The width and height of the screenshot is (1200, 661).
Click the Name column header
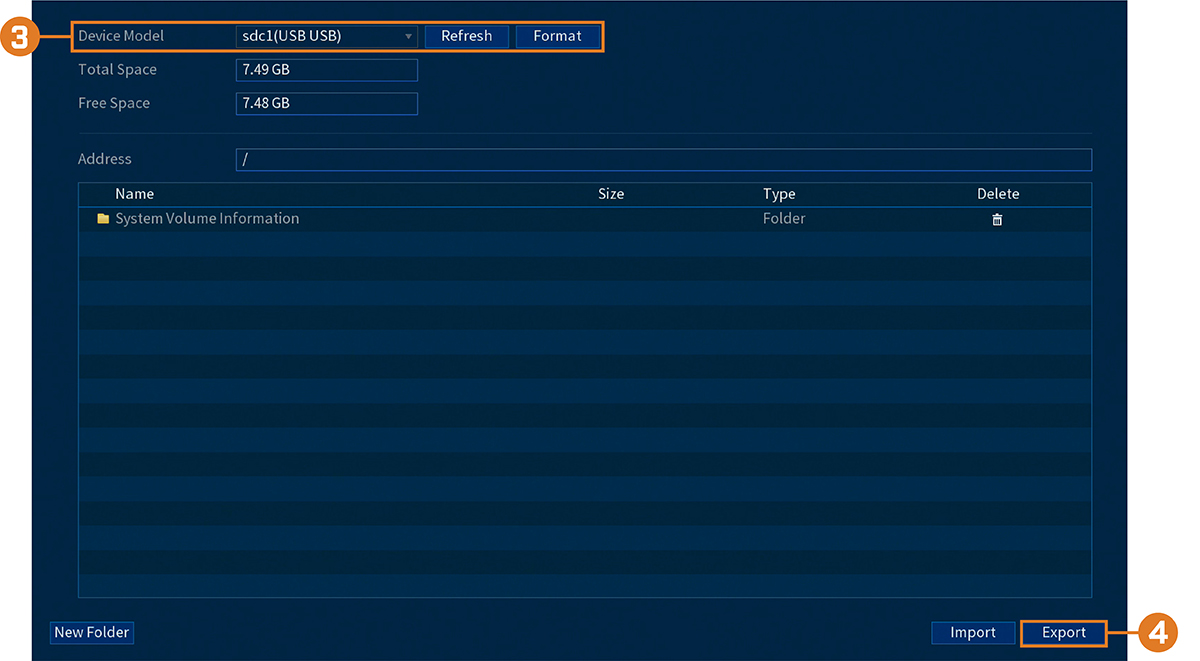135,194
